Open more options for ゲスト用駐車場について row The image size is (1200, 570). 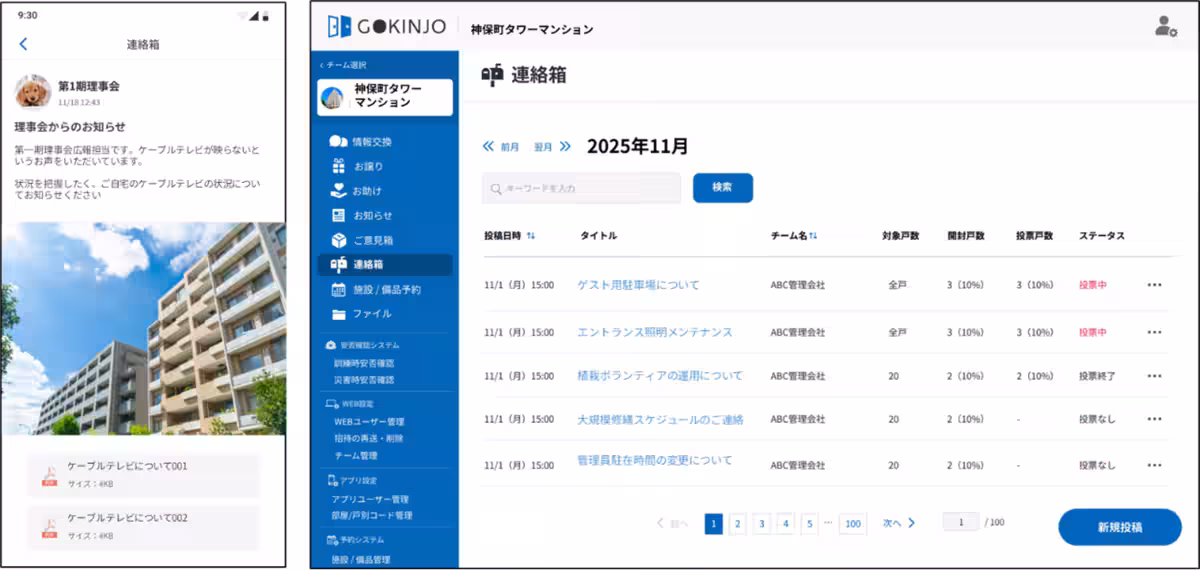(x=1155, y=285)
